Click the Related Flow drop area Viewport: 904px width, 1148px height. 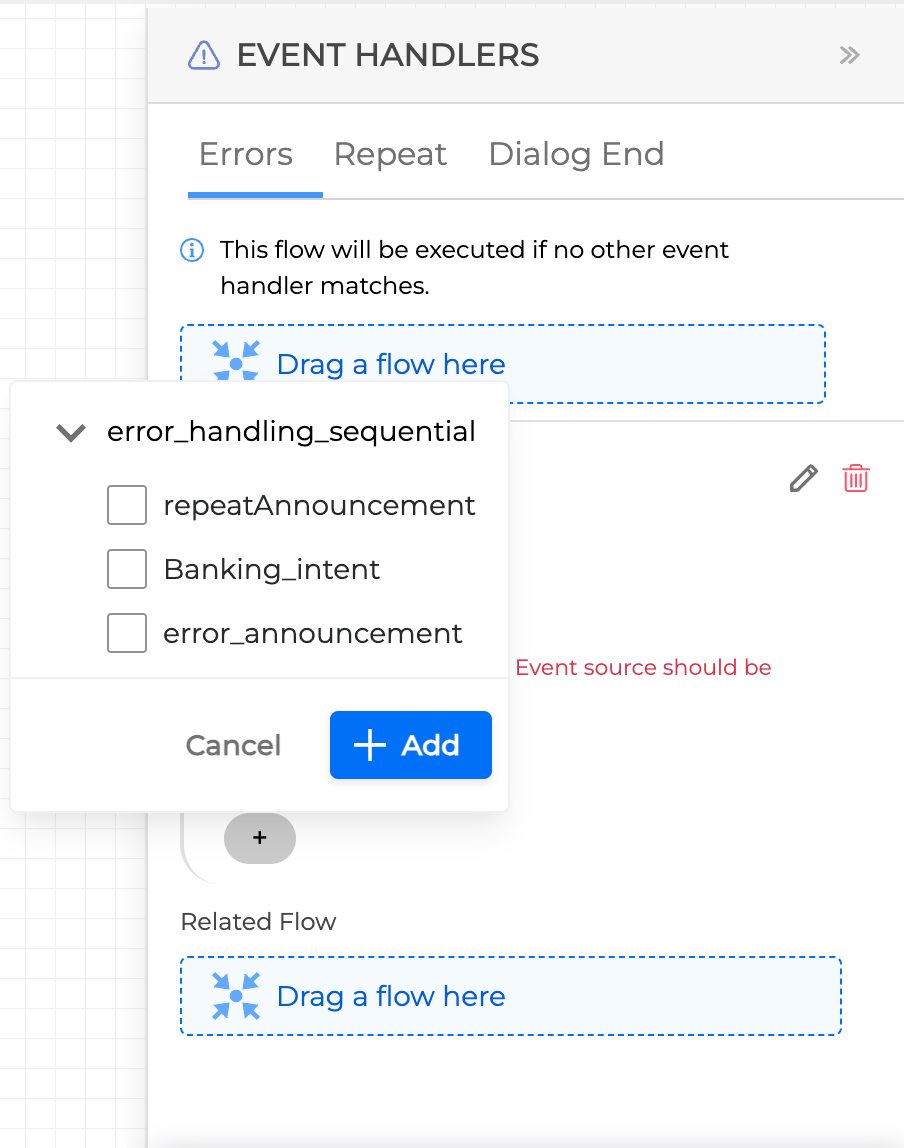pyautogui.click(x=510, y=996)
